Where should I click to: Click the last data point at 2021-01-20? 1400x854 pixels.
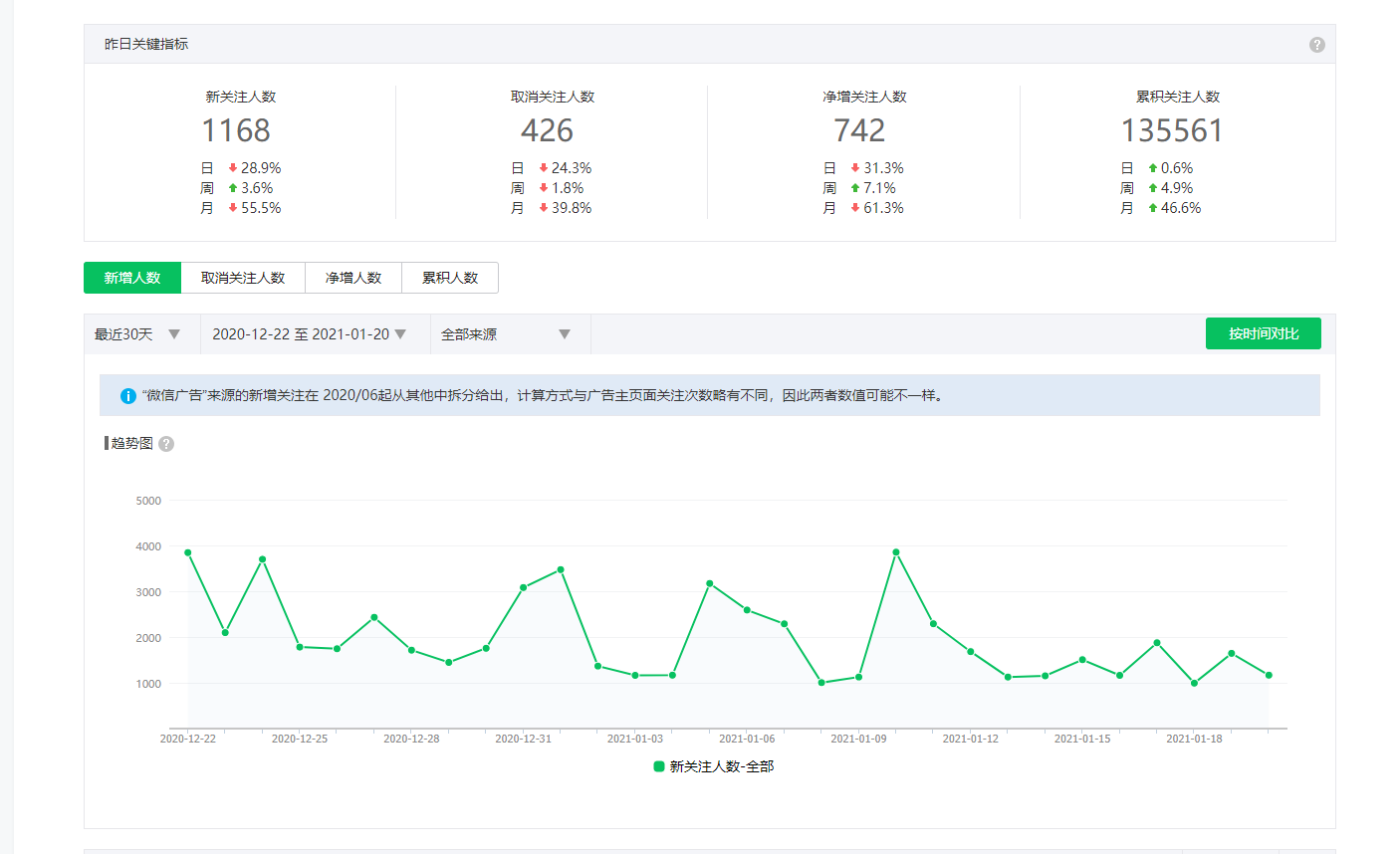pyautogui.click(x=1269, y=676)
